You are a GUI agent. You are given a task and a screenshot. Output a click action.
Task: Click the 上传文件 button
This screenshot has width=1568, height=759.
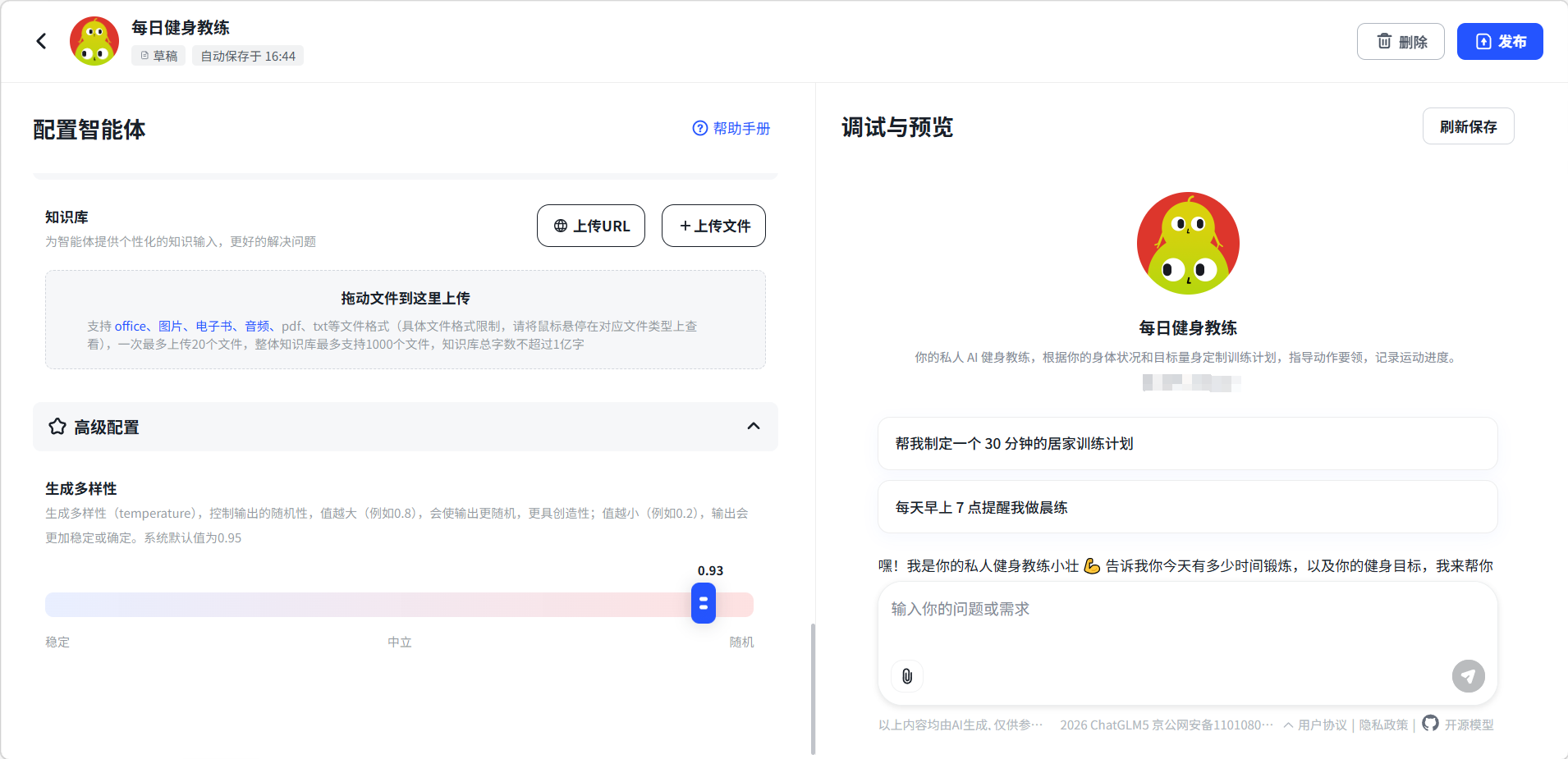[713, 226]
